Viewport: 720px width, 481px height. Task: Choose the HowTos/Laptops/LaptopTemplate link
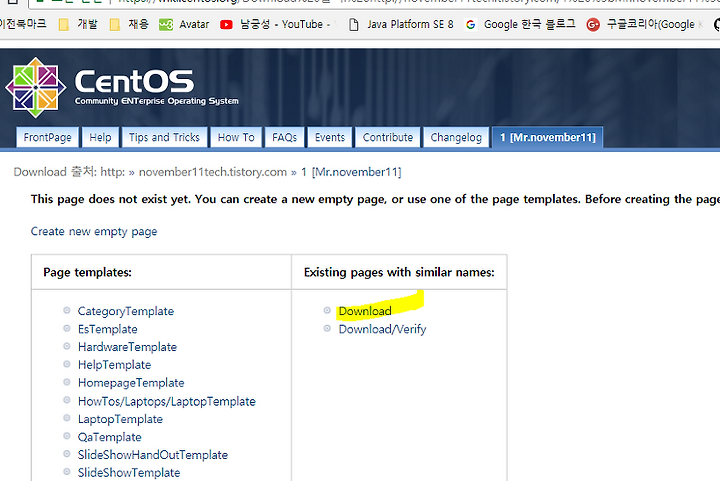[167, 402]
